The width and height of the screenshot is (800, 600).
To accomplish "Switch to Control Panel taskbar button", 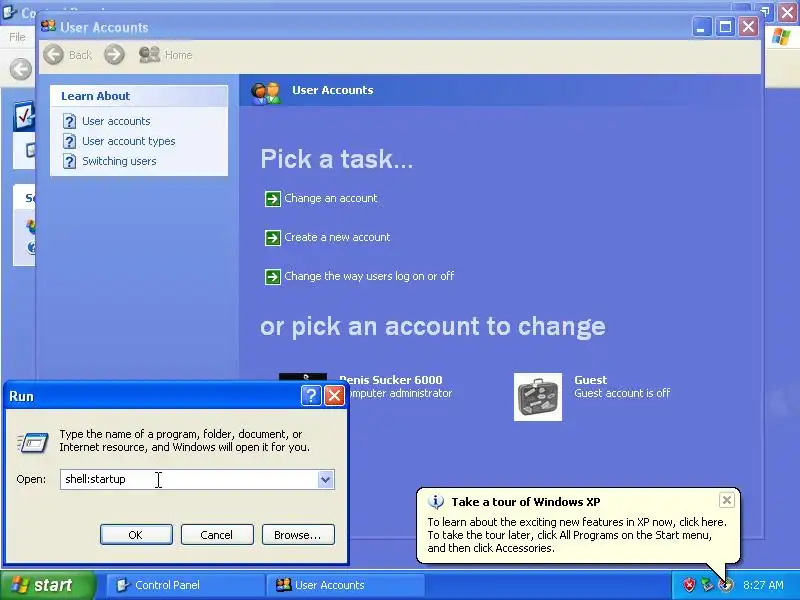I will coord(184,585).
